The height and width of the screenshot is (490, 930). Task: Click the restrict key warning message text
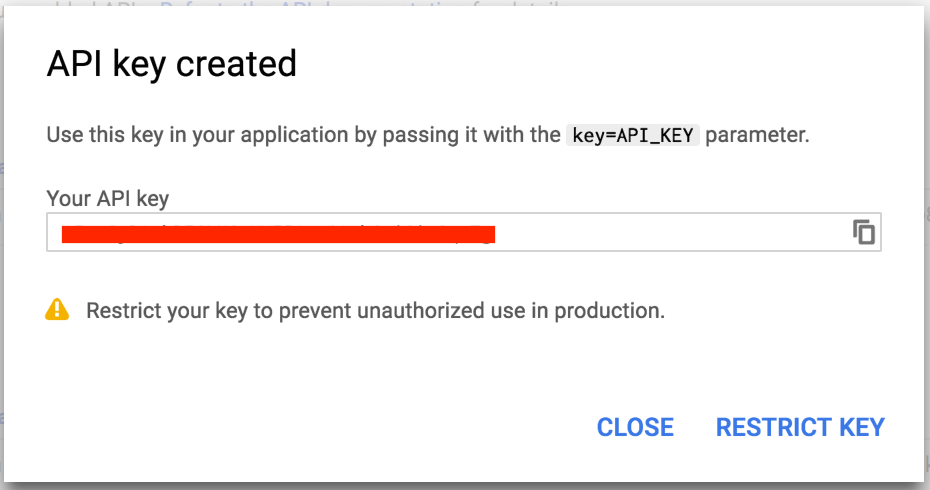coord(375,311)
